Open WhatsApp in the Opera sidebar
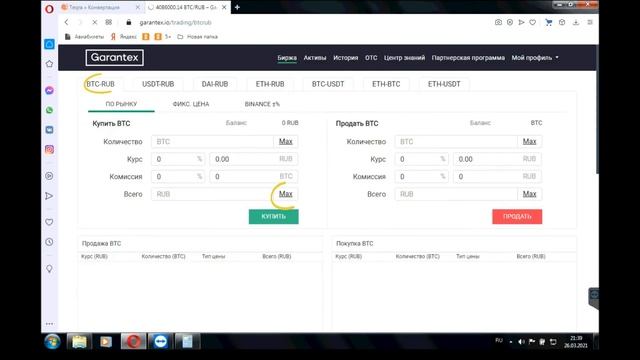The image size is (640, 360). tap(49, 110)
